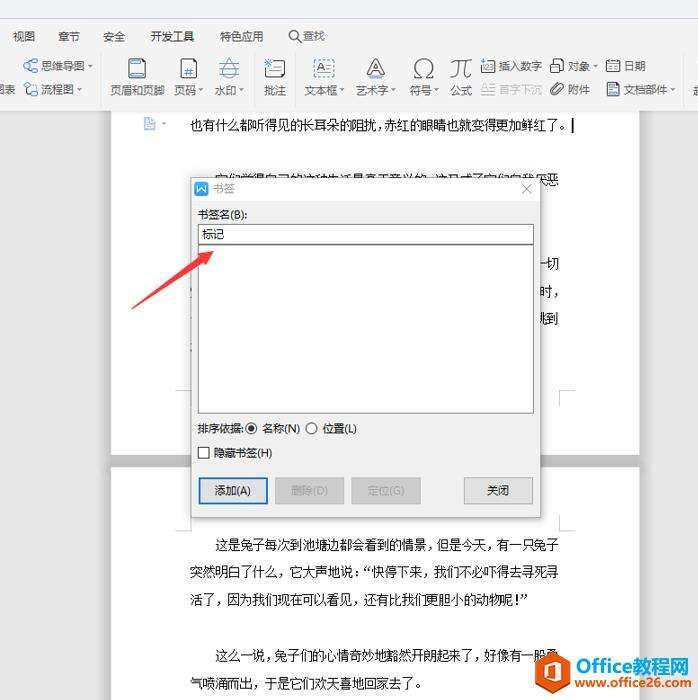
Task: Expand the 符号 dropdown arrow
Action: pyautogui.click(x=436, y=90)
